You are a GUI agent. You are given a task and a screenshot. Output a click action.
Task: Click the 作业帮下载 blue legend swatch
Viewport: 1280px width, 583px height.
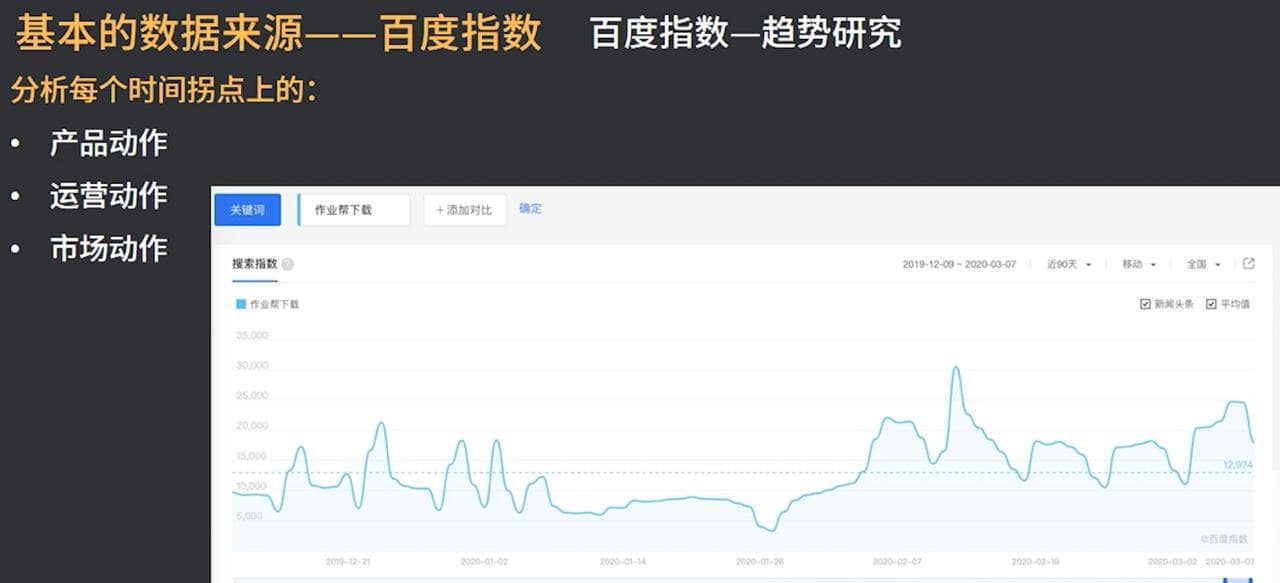[240, 303]
